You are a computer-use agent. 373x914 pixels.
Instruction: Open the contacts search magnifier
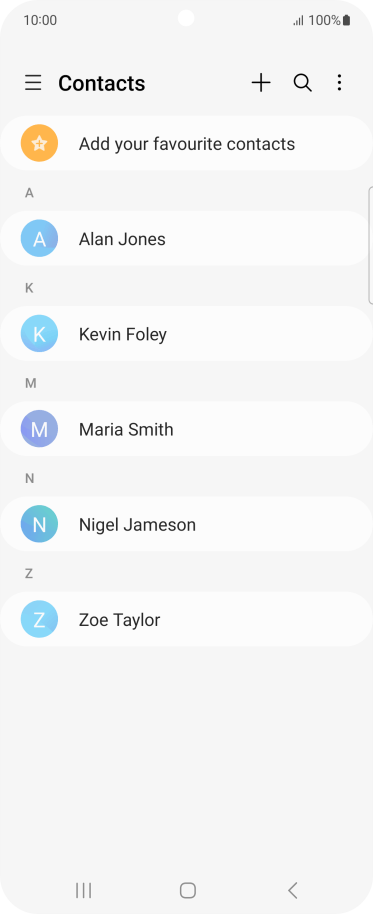[x=302, y=83]
